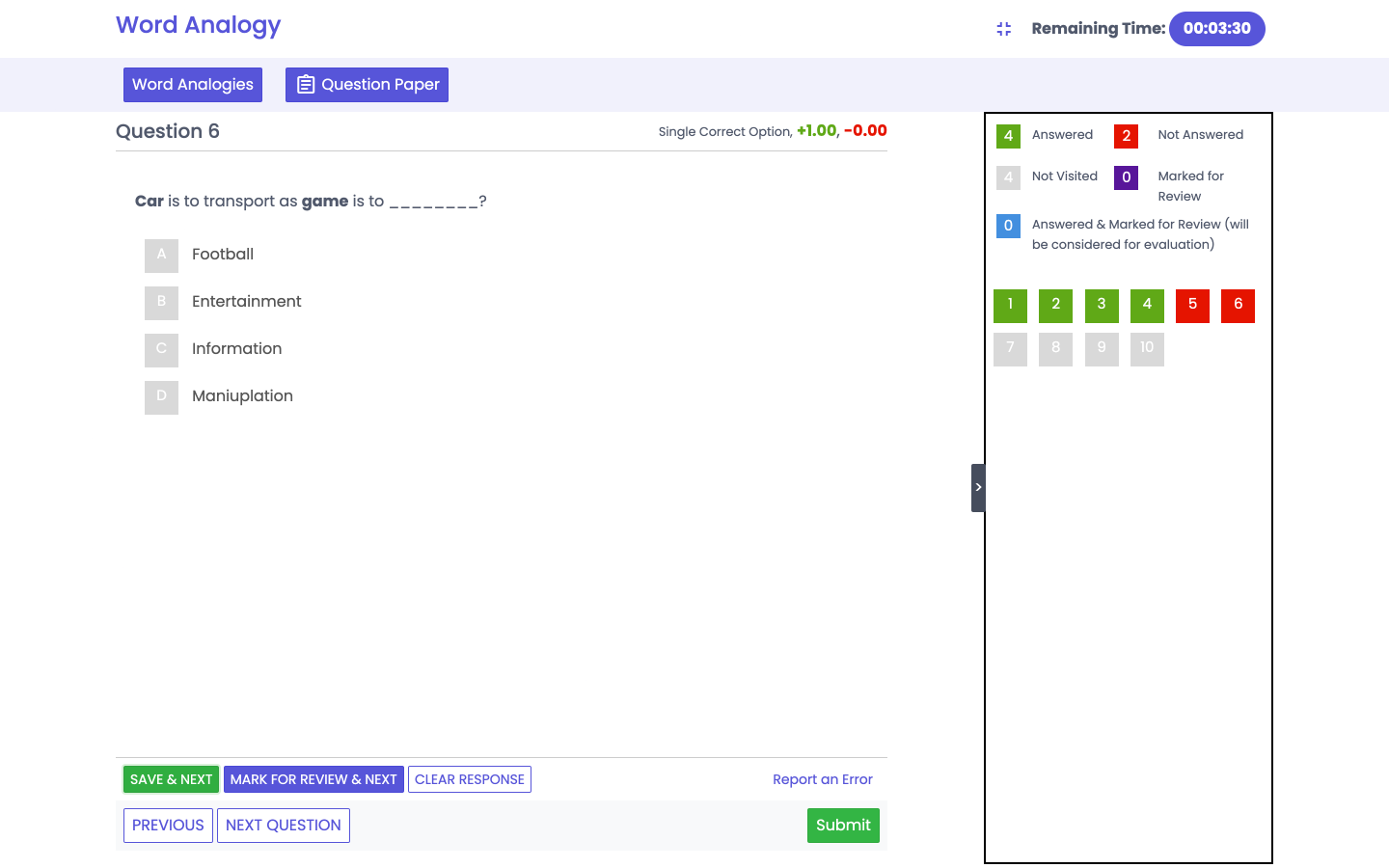
Task: Advance with the Next Question button
Action: 283,826
